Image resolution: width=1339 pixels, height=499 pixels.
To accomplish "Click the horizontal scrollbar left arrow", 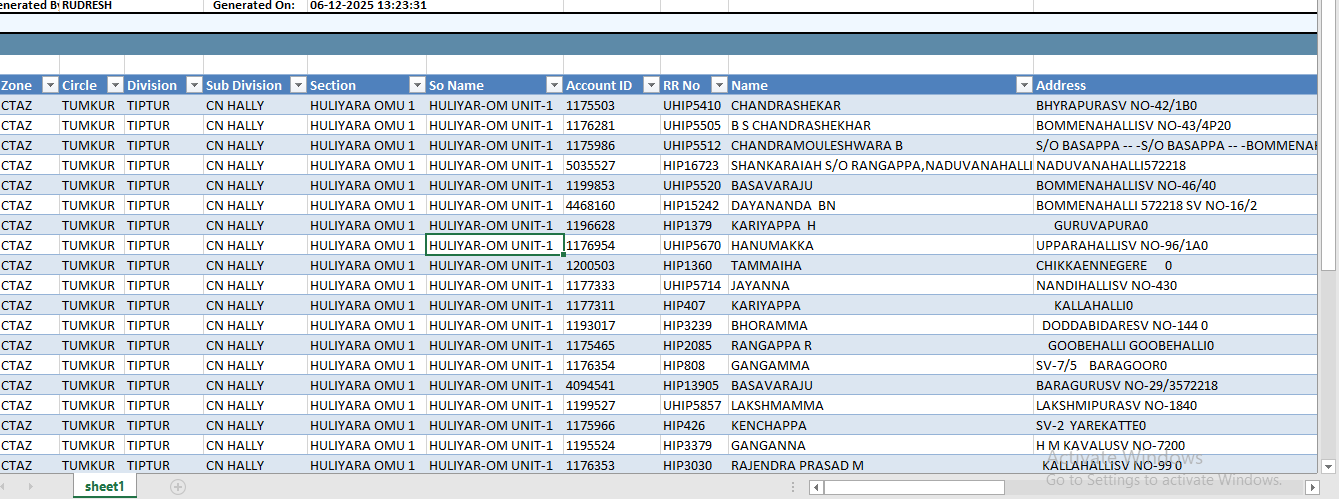I will 816,487.
